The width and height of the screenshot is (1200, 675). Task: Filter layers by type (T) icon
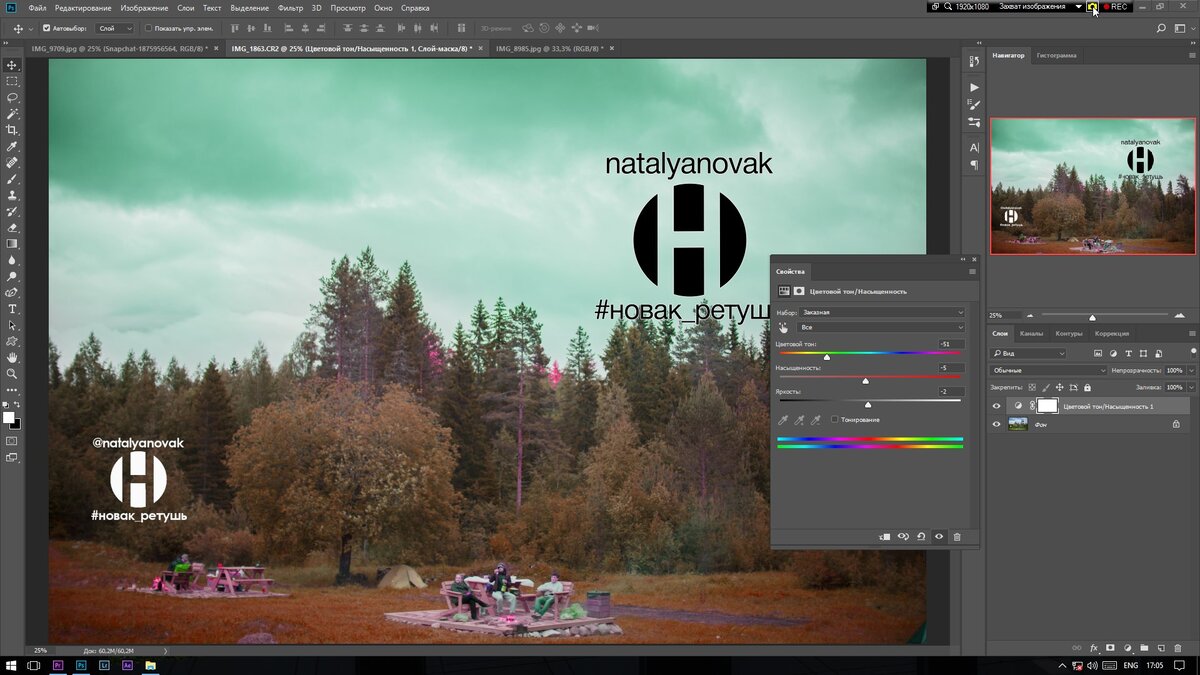(1127, 353)
